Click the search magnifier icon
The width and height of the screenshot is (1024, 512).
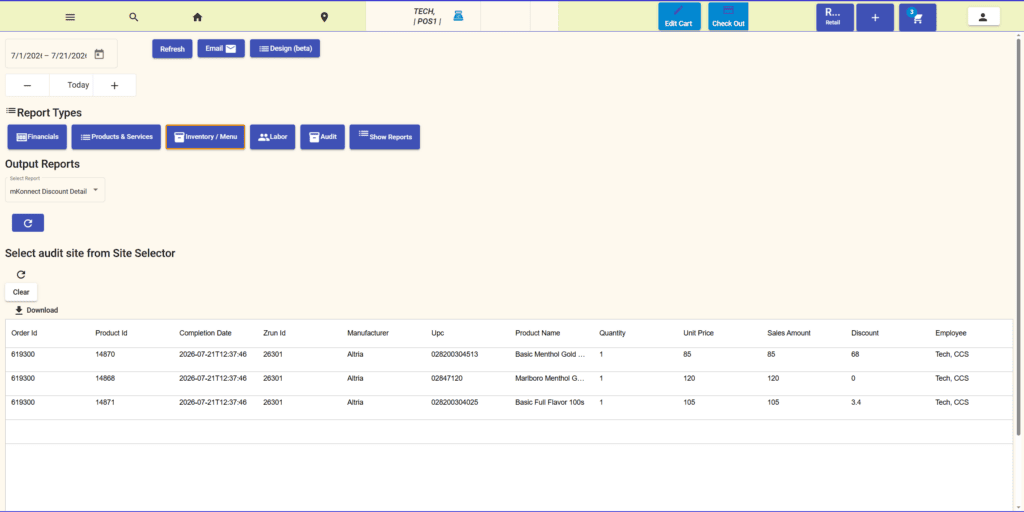pos(134,17)
